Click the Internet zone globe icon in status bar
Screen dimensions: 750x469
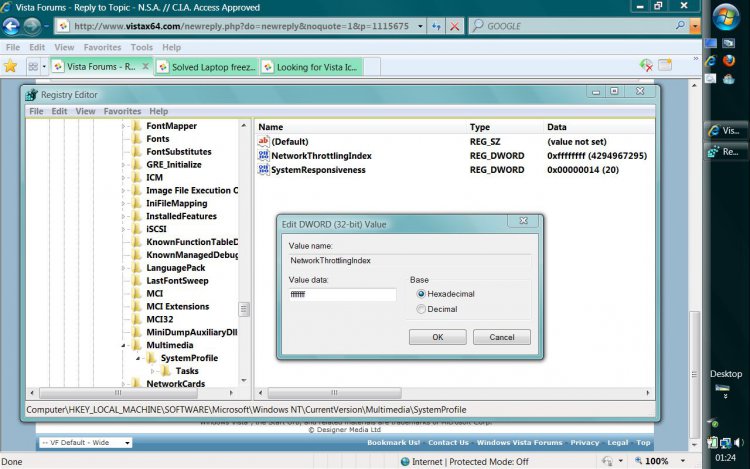coord(405,461)
